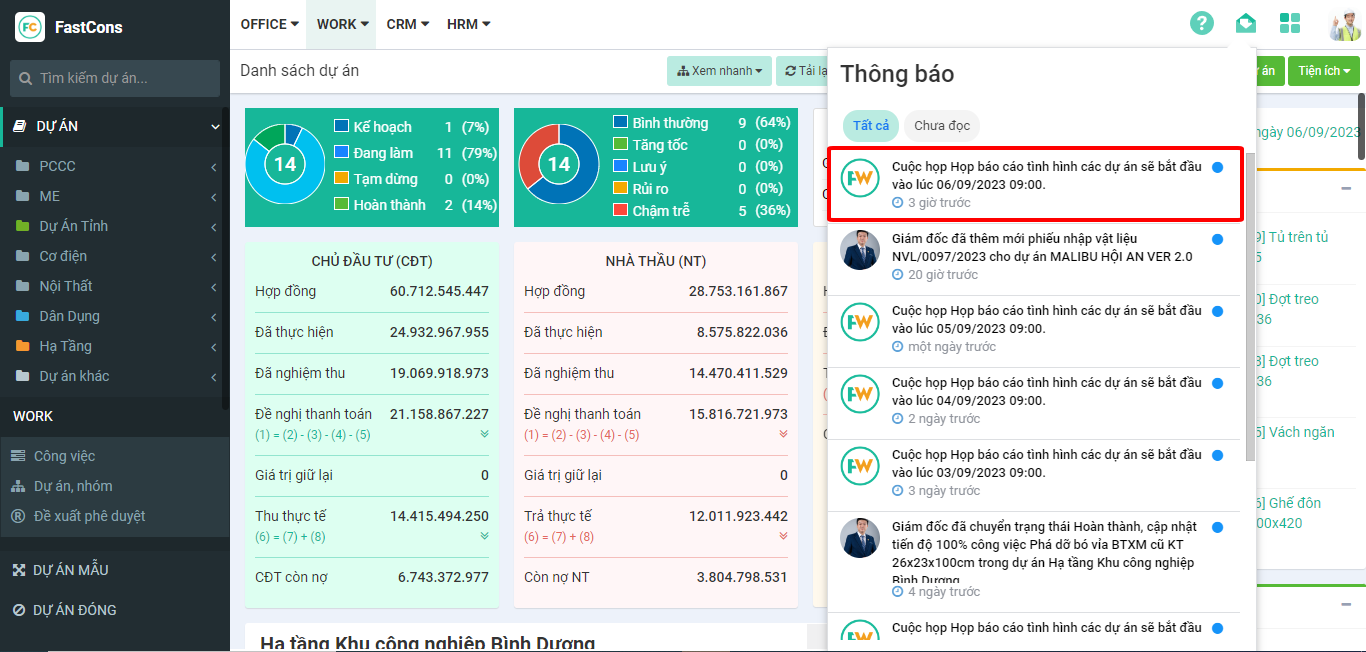Open Đề xuất phê duyệt sidebar item
Image resolution: width=1366 pixels, height=652 pixels.
click(x=89, y=516)
